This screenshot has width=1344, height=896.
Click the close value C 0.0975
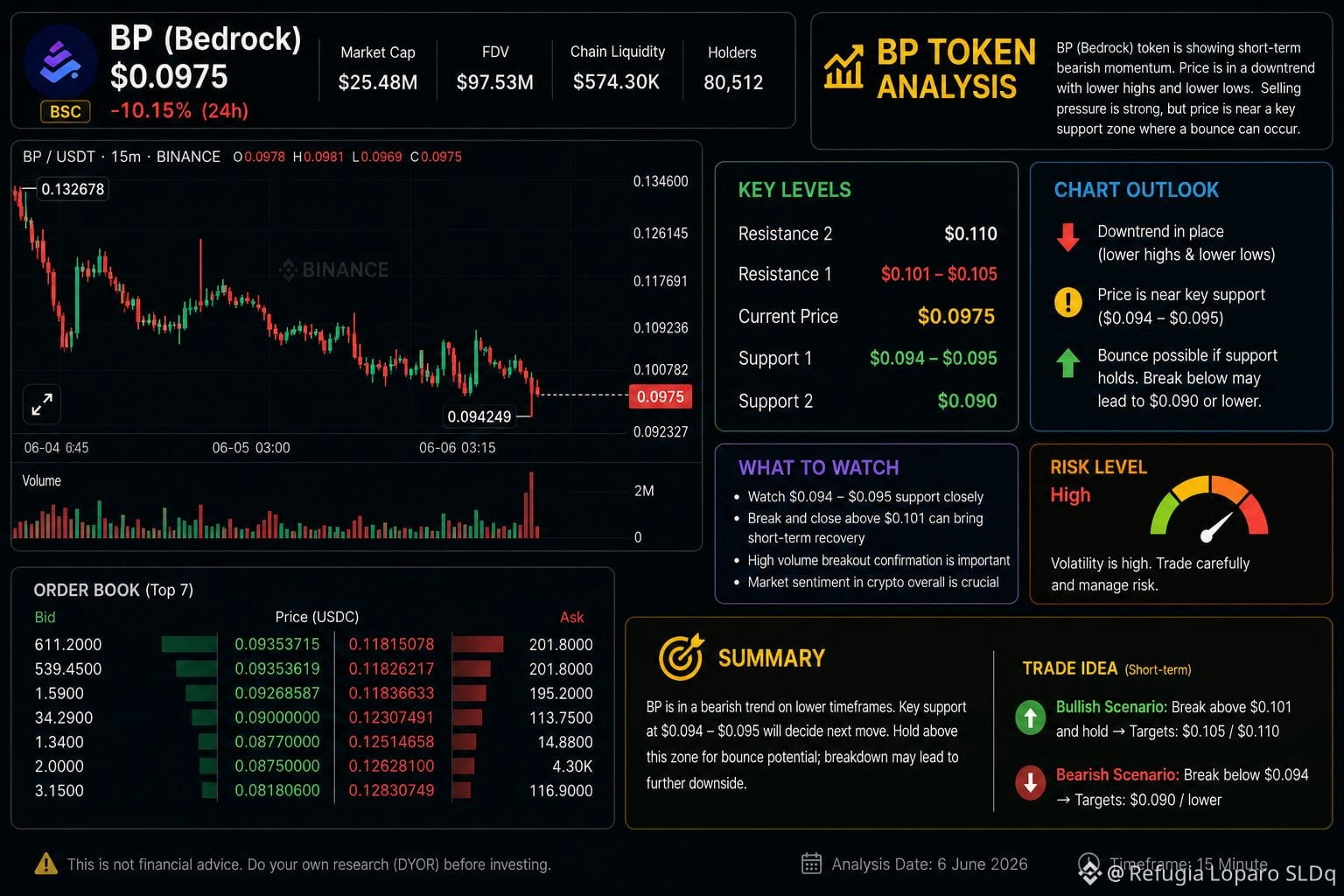coord(436,157)
